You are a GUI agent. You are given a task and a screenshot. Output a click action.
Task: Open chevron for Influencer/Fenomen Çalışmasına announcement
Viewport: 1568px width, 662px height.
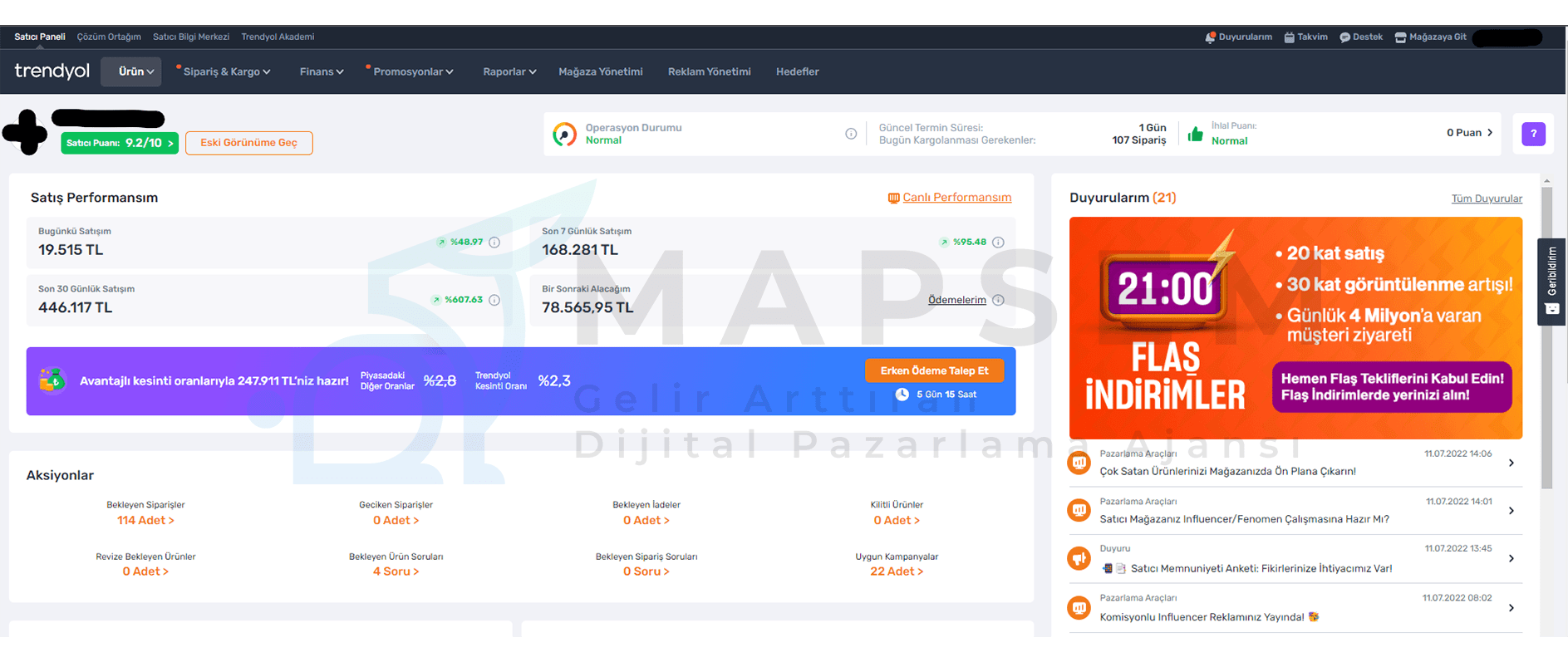click(1511, 510)
